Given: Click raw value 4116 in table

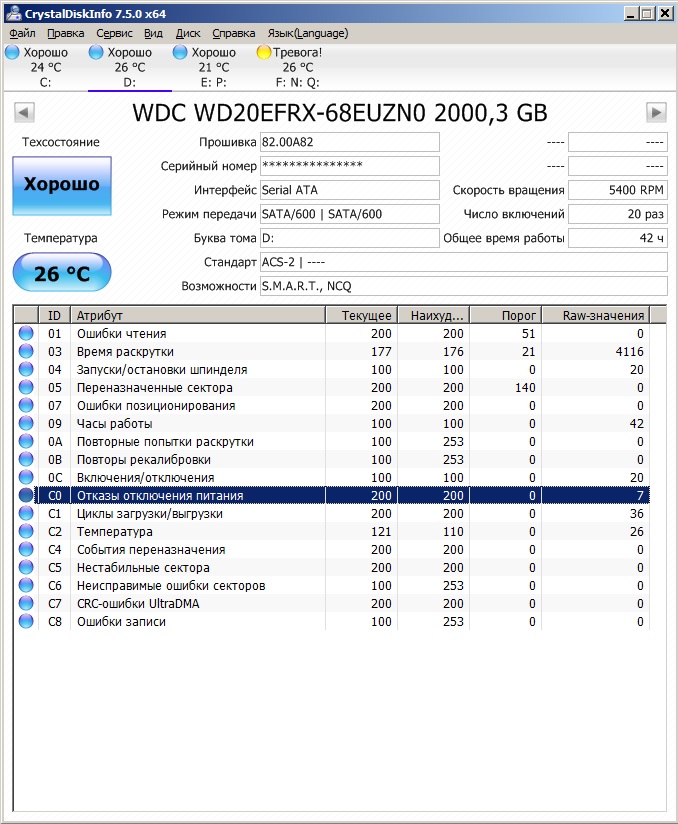Looking at the screenshot, I should point(629,351).
